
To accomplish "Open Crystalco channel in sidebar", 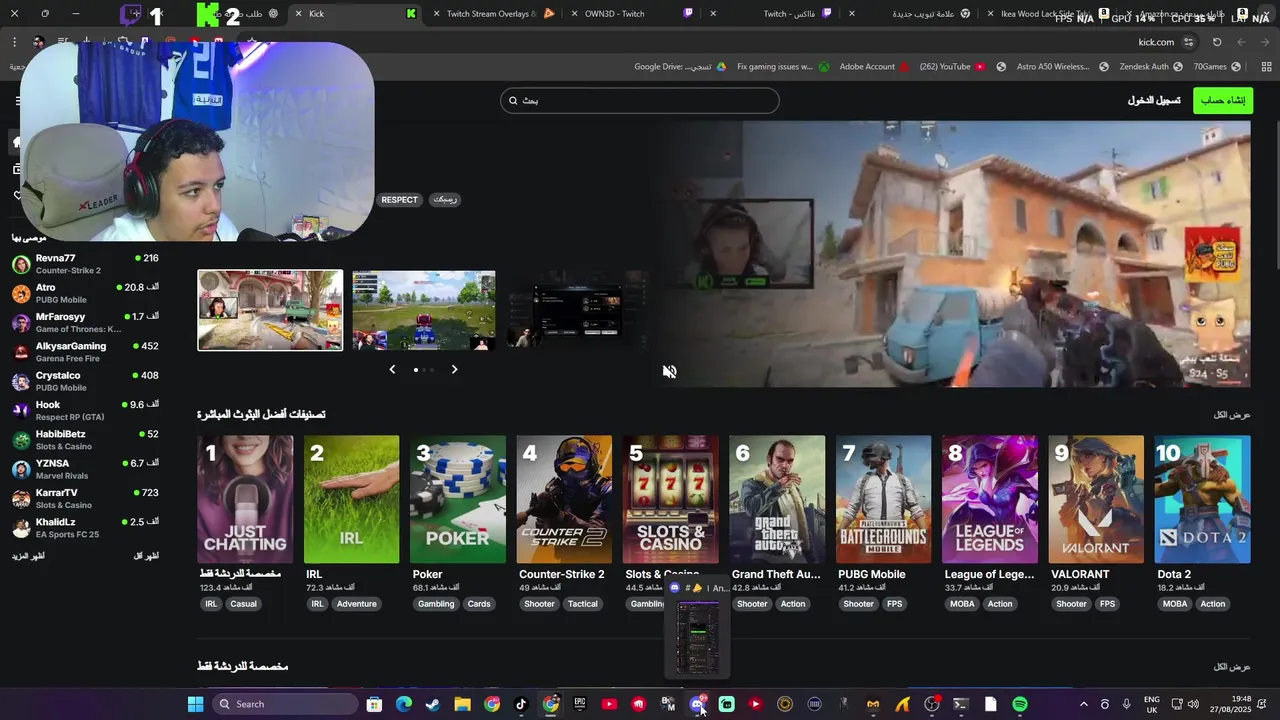I will 85,381.
